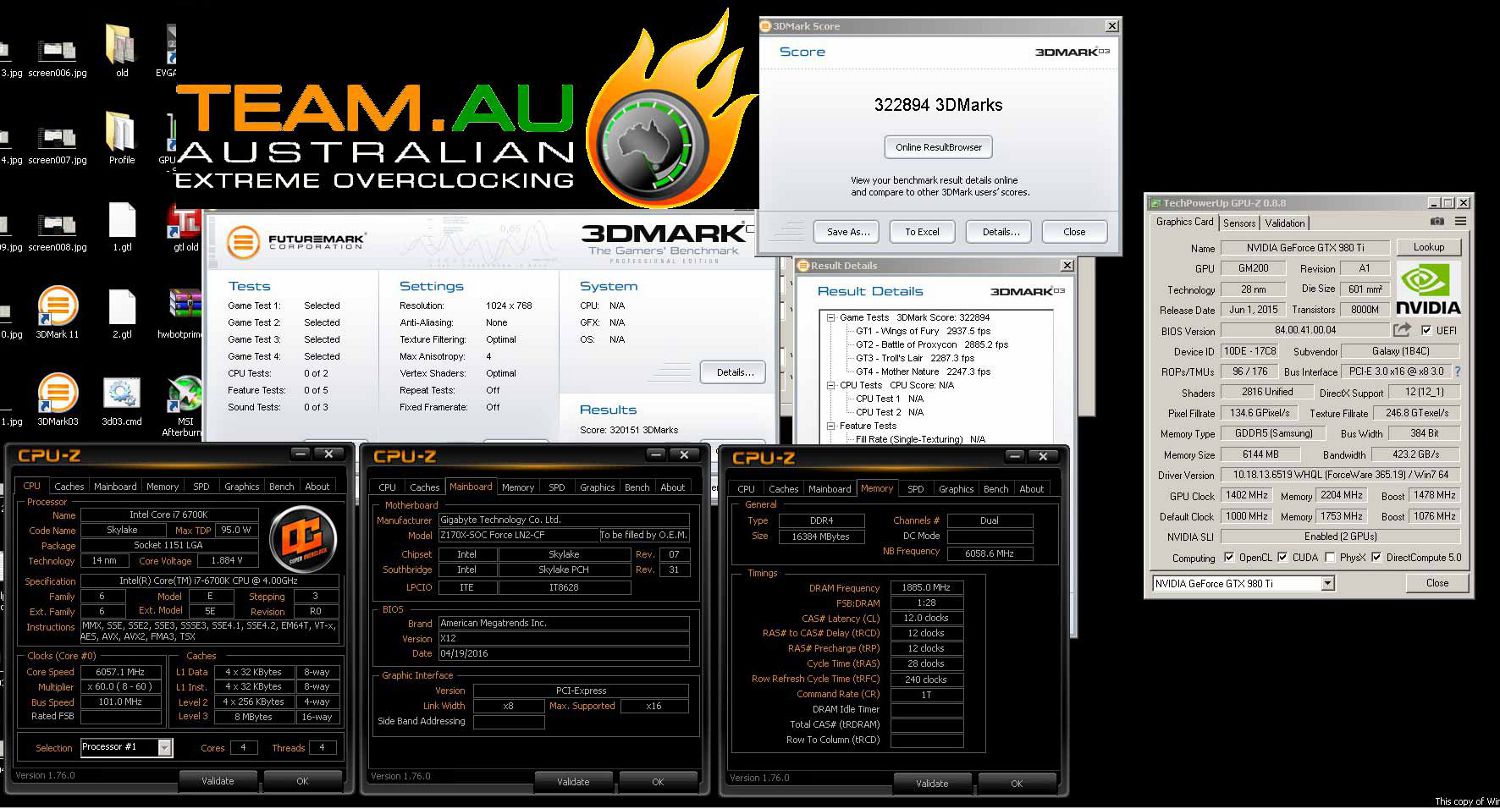Click the Lookup button in GPU-Z
This screenshot has height=809, width=1500.
tap(1428, 247)
